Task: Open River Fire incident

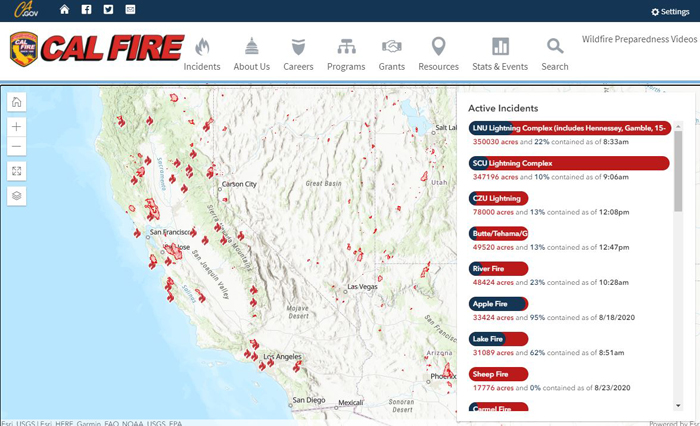Action: pos(498,269)
